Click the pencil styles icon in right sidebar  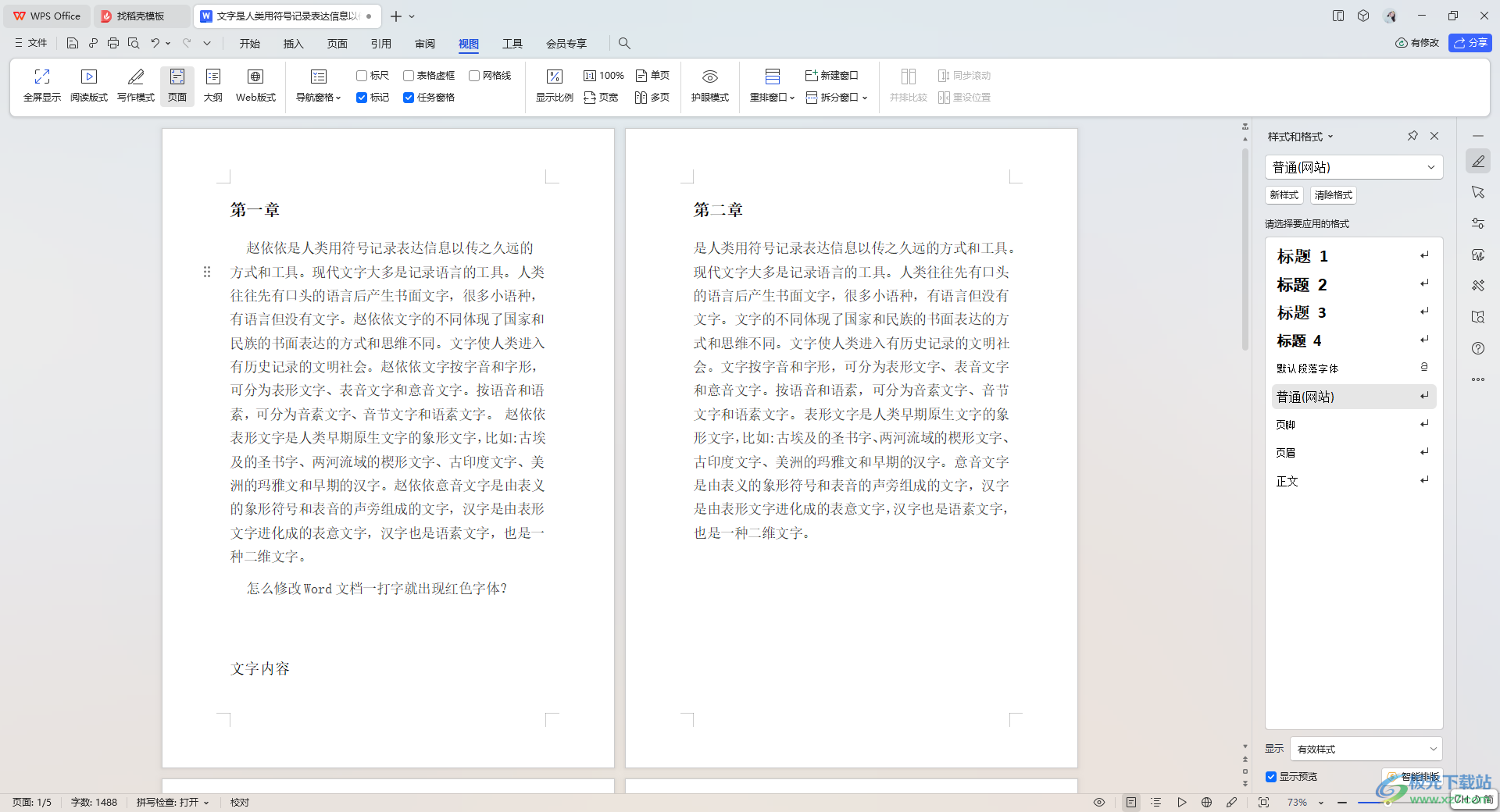pyautogui.click(x=1478, y=161)
